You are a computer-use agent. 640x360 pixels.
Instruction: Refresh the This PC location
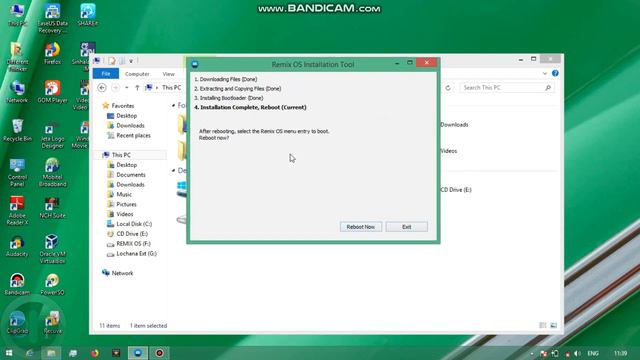tap(448, 88)
